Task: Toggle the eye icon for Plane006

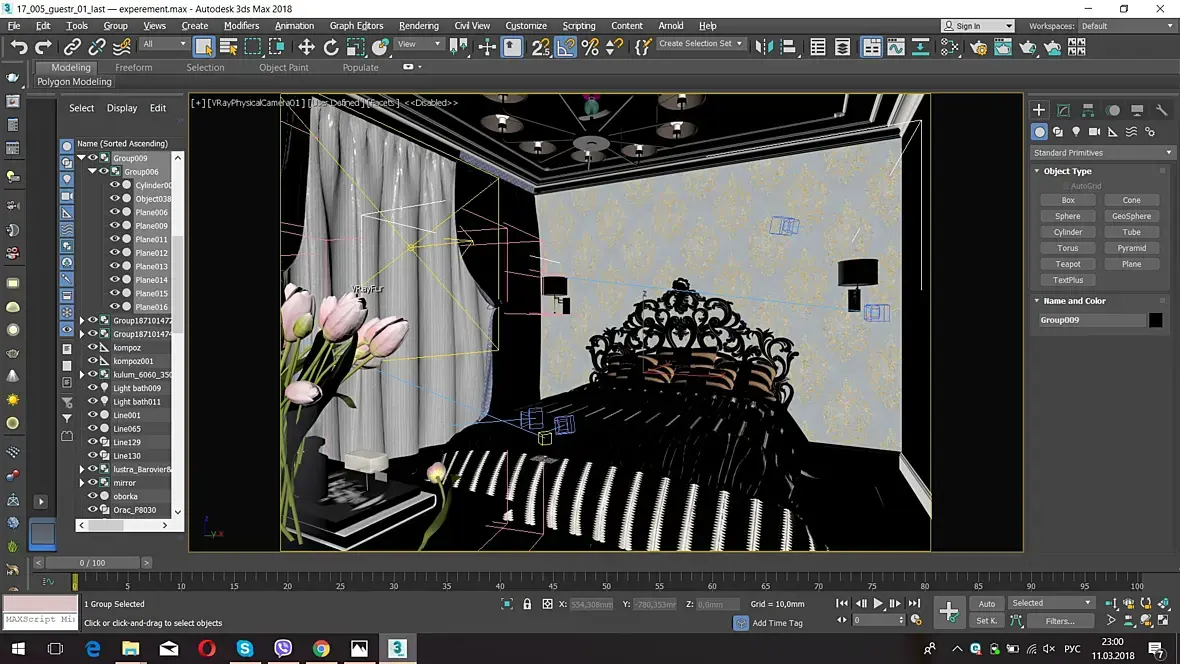Action: tap(115, 212)
